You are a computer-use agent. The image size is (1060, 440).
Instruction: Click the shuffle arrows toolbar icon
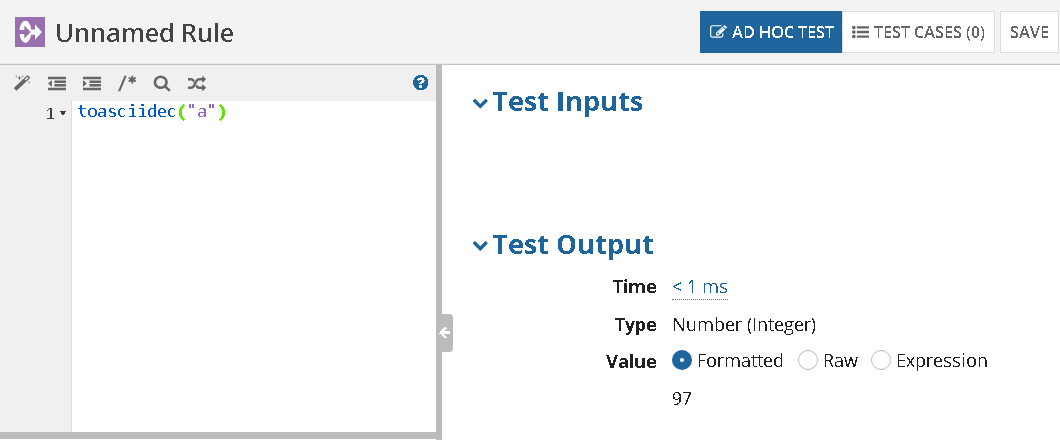coord(196,83)
